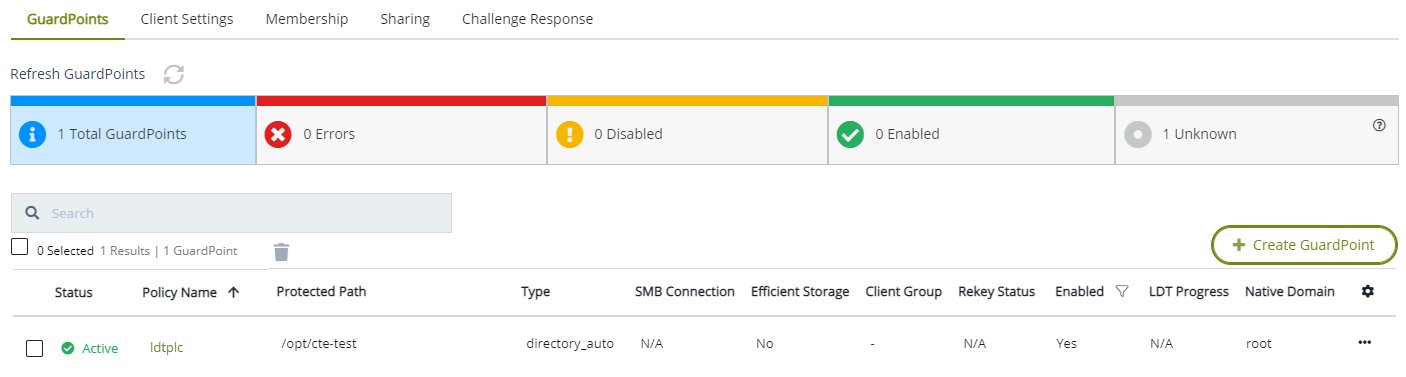Click the Create GuardPoint button

click(1304, 245)
